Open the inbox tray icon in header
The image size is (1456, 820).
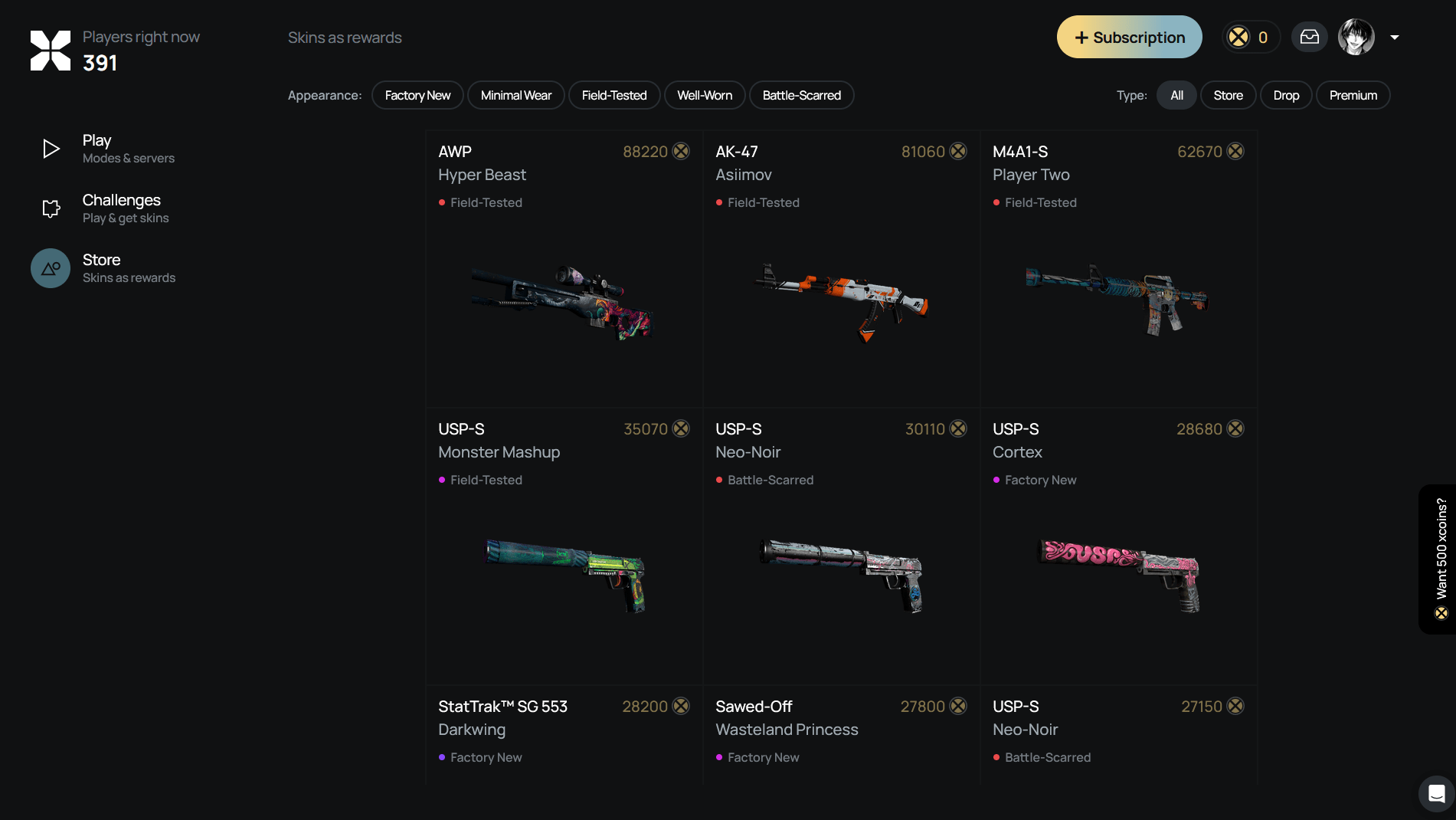(x=1310, y=37)
